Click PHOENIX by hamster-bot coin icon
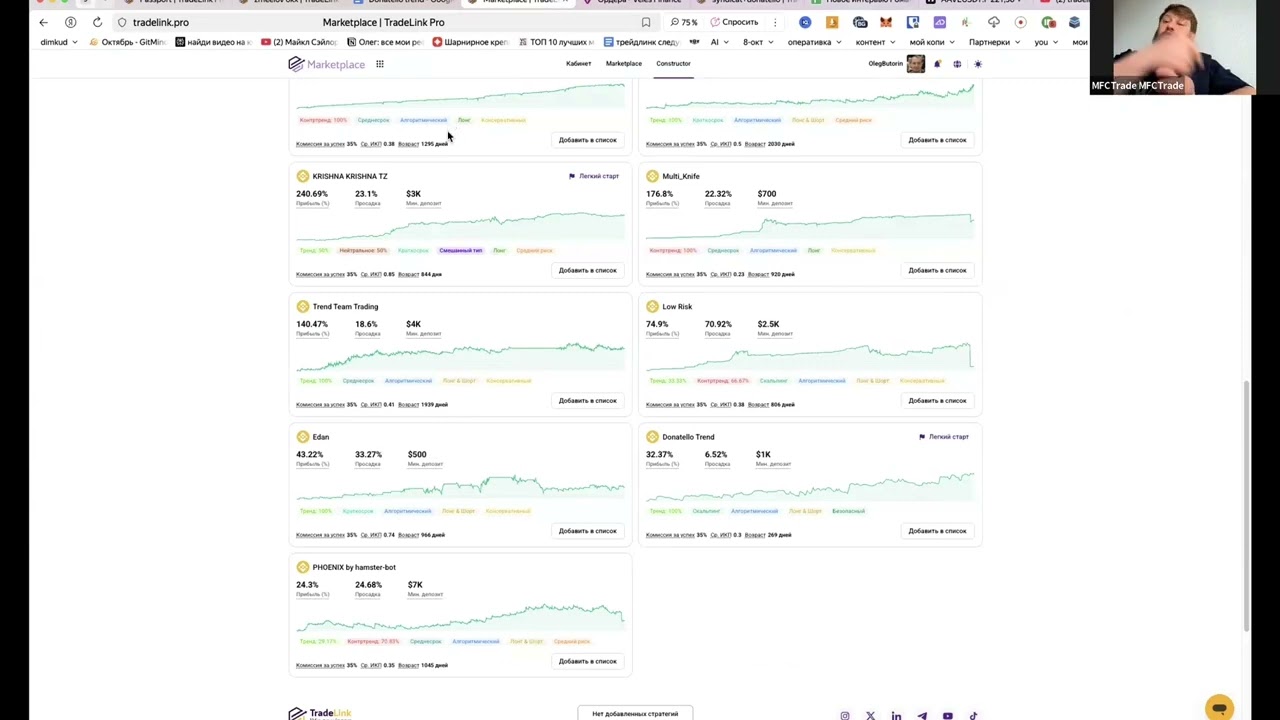 pyautogui.click(x=302, y=567)
